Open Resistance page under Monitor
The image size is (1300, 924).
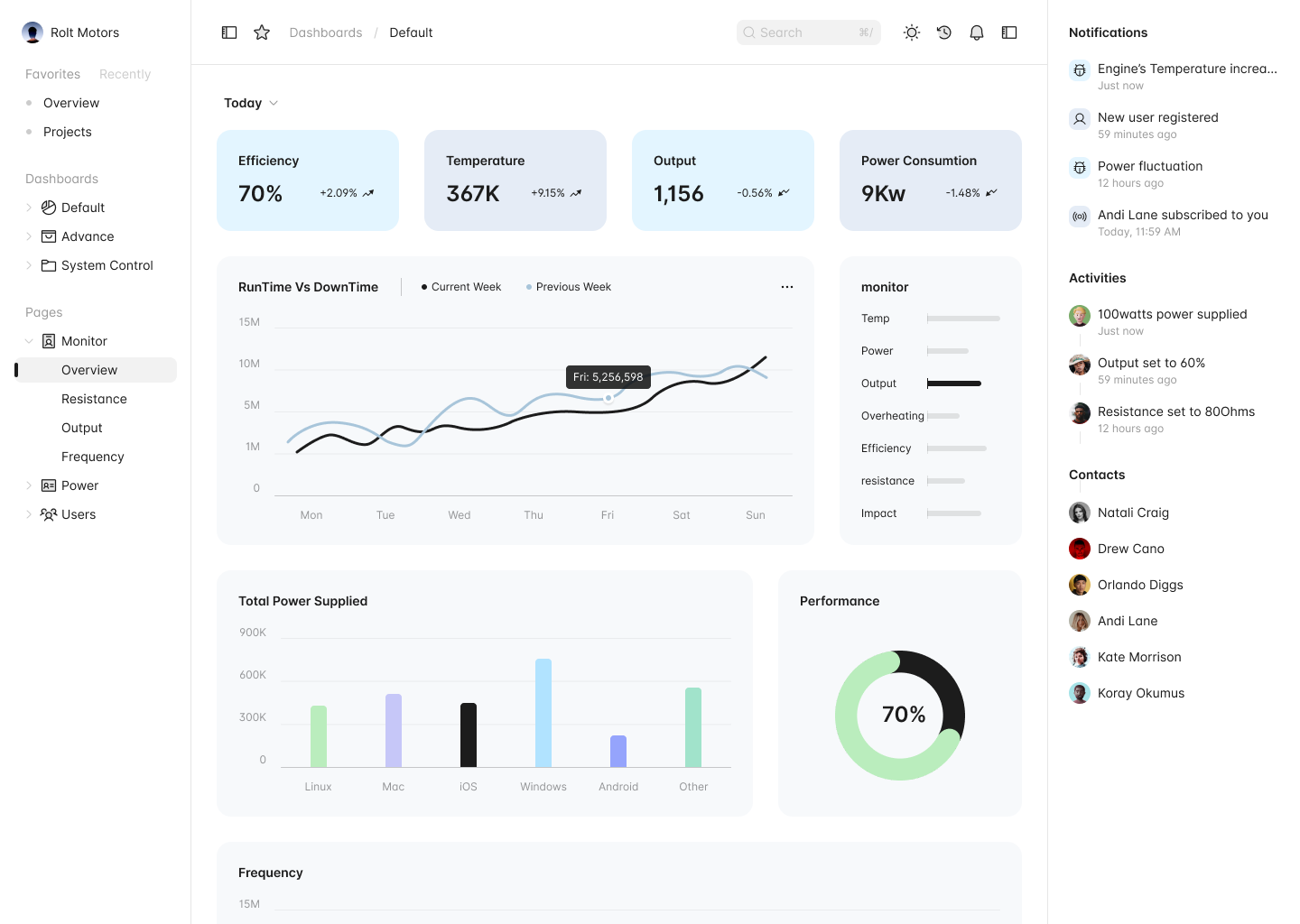[94, 399]
